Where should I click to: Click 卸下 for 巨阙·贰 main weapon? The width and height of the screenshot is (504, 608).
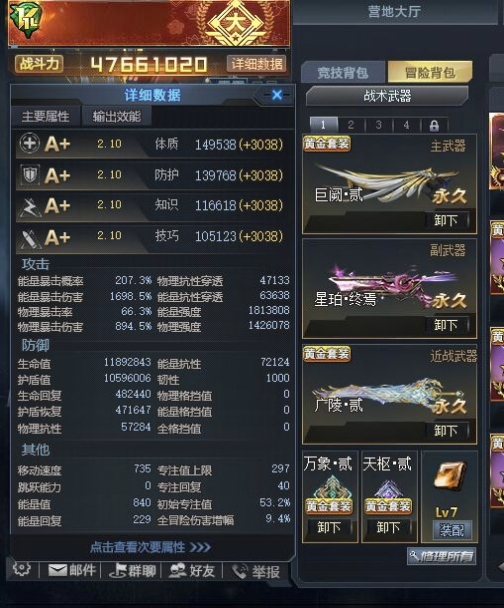point(447,220)
